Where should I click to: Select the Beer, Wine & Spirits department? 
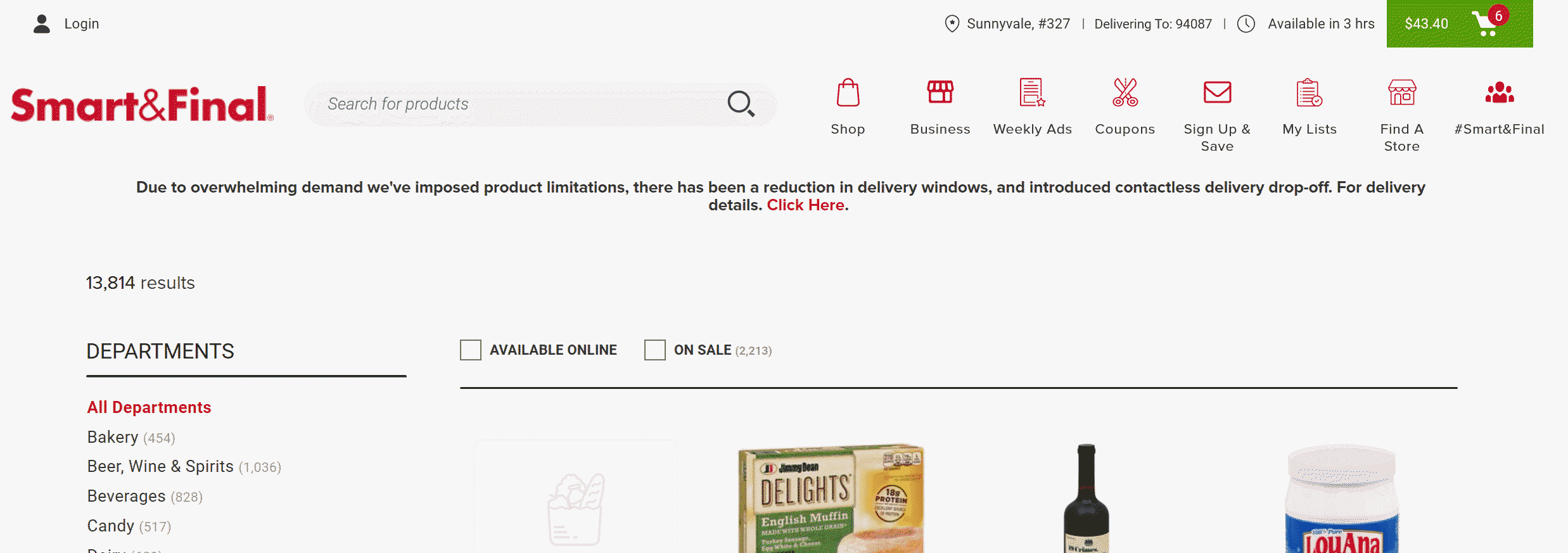[x=160, y=467]
